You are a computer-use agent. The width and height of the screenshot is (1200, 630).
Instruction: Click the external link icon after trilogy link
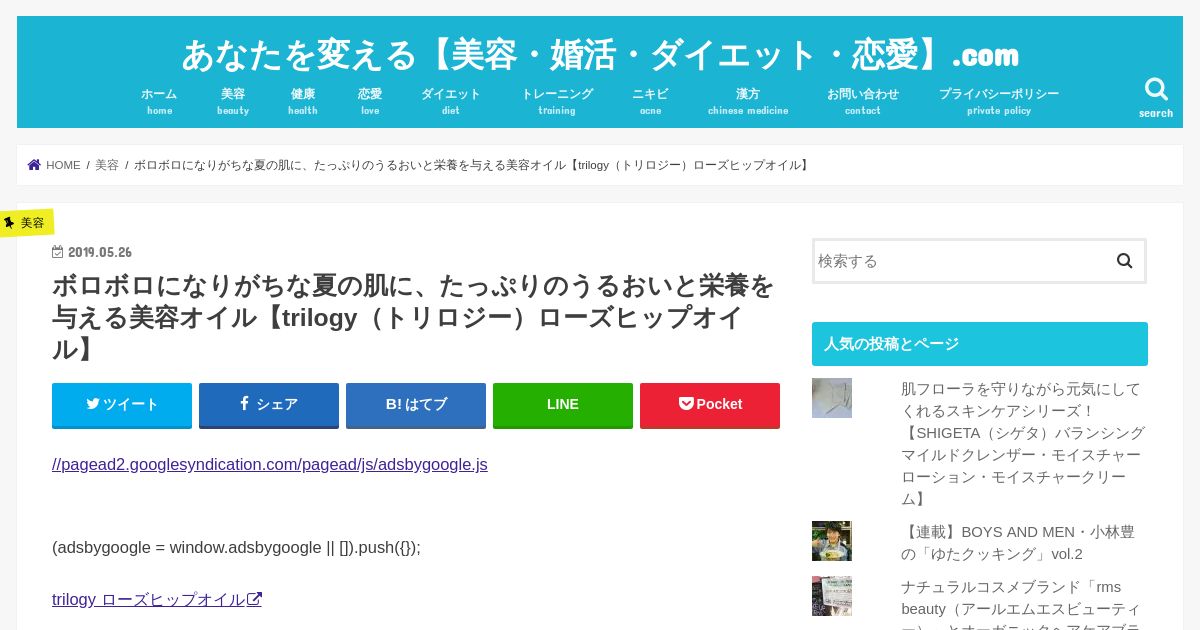[255, 599]
